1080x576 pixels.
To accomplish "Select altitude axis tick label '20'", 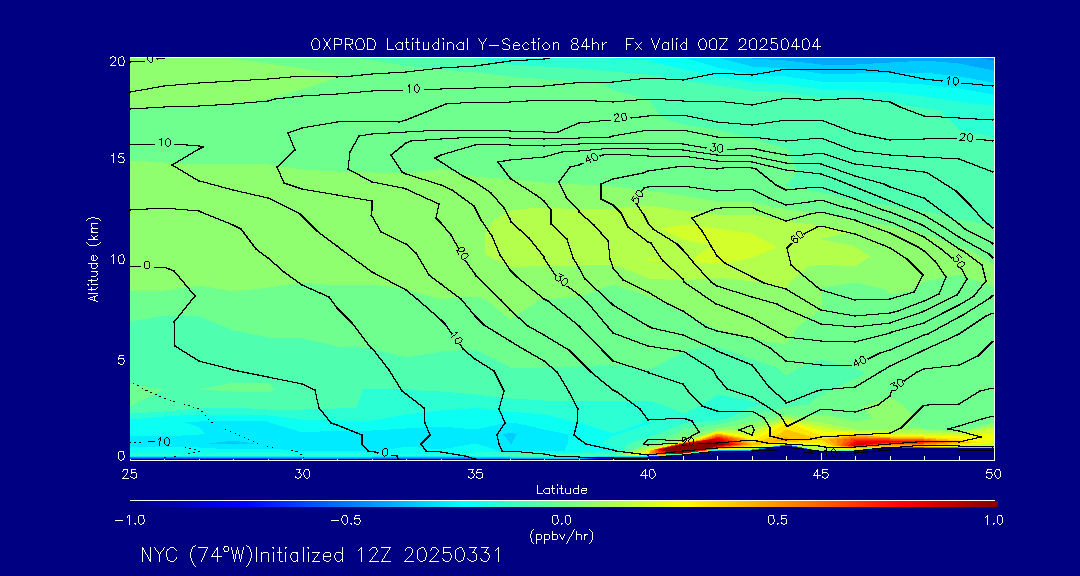I will 117,61.
